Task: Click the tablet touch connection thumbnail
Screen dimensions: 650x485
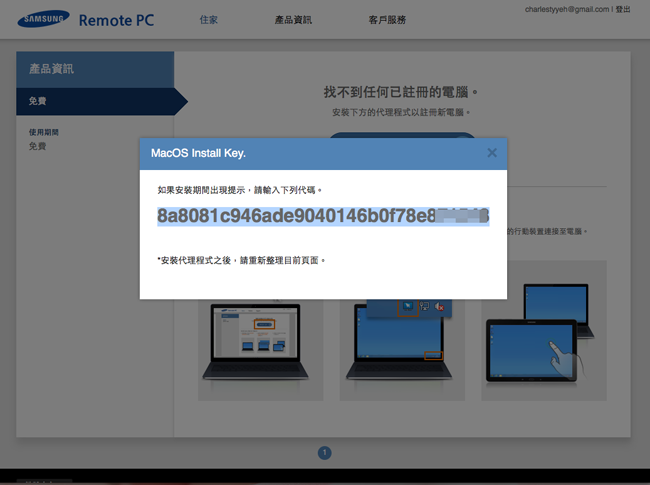Action: (544, 330)
